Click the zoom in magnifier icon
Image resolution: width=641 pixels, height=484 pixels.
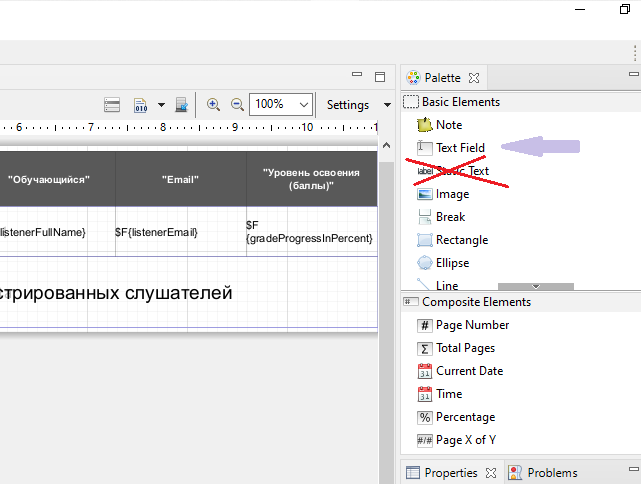click(x=213, y=104)
